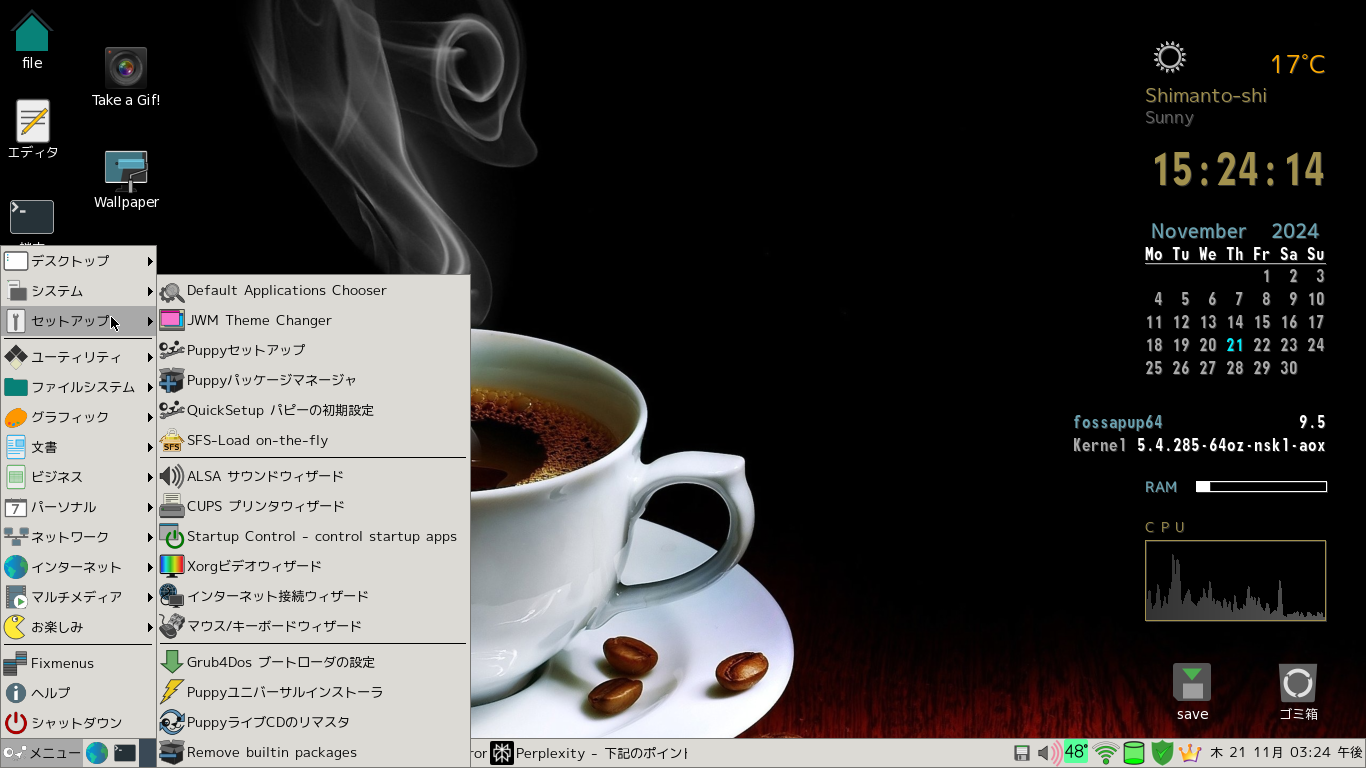Open the Wi-Fi network tray icon
Screen dimensions: 1366x768
pos(1105,753)
